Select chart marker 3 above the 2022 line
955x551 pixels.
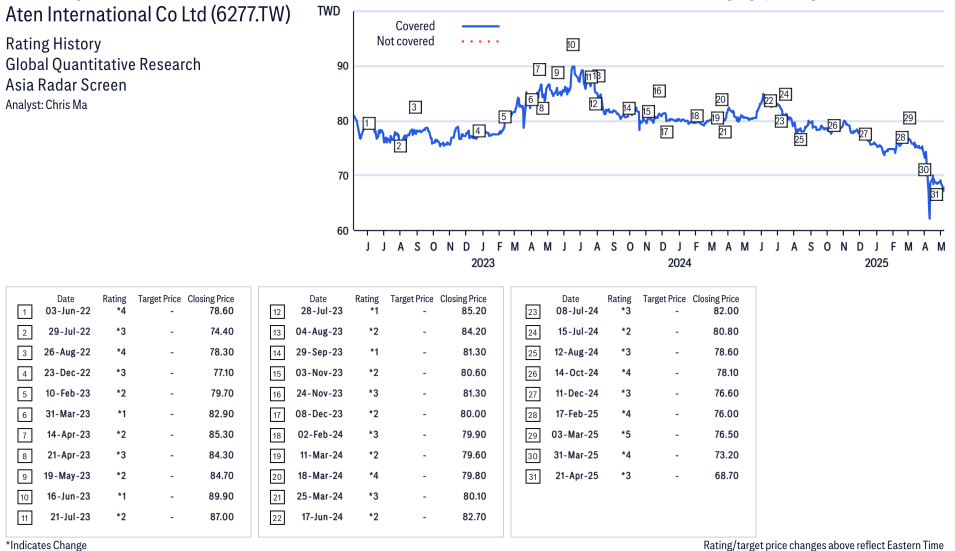pos(415,107)
